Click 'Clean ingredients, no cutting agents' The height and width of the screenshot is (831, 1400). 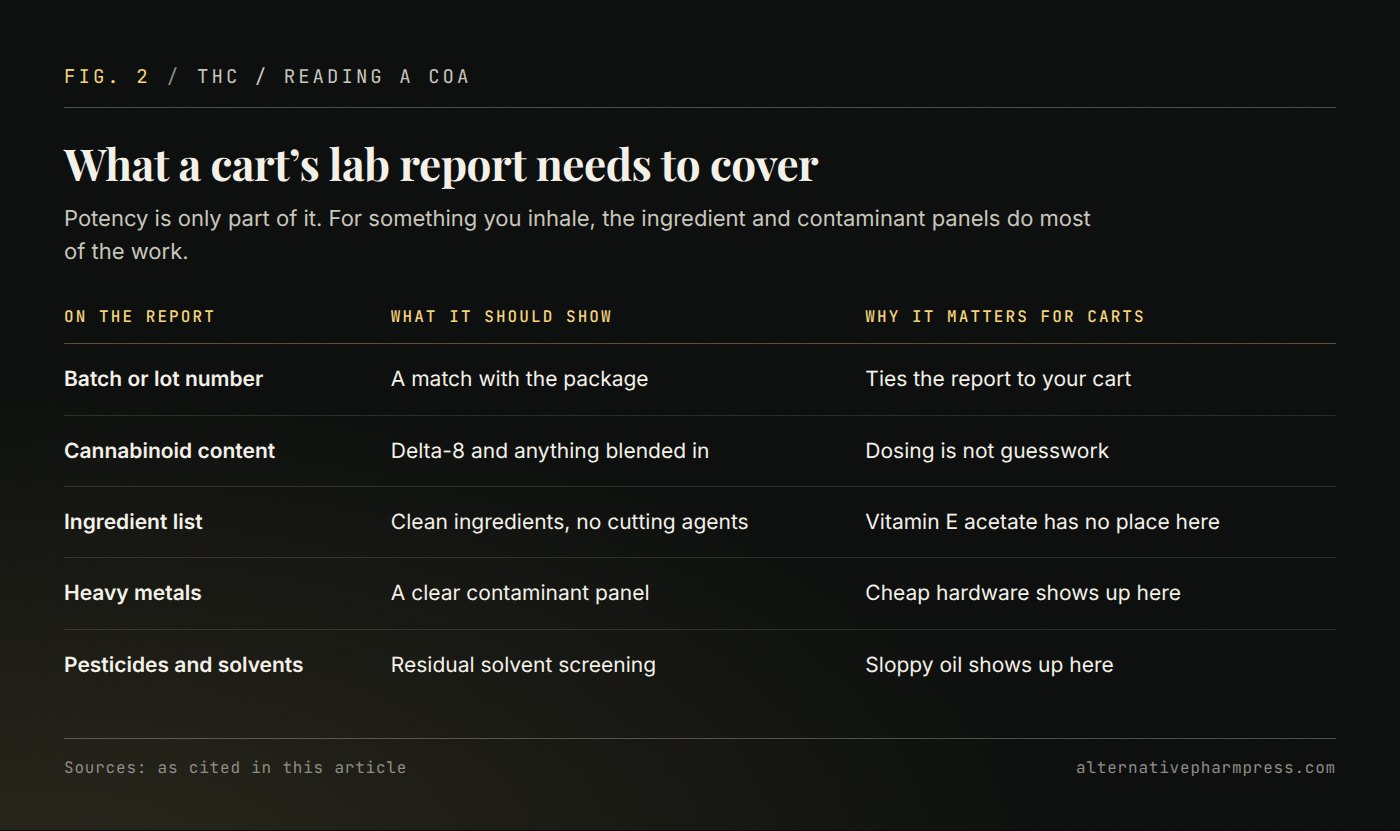pos(569,522)
